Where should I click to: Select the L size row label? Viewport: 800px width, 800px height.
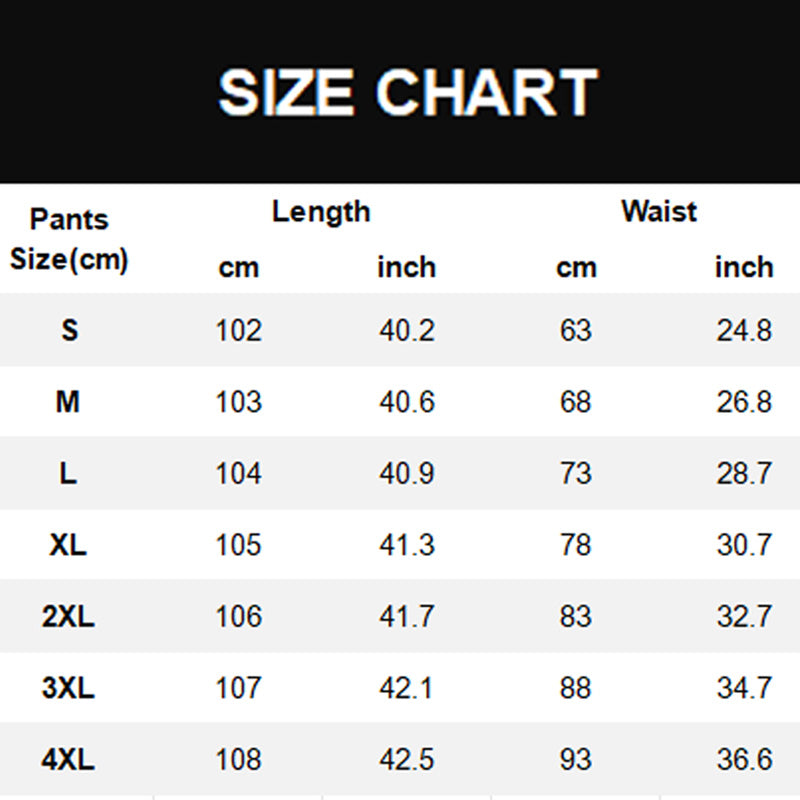68,473
